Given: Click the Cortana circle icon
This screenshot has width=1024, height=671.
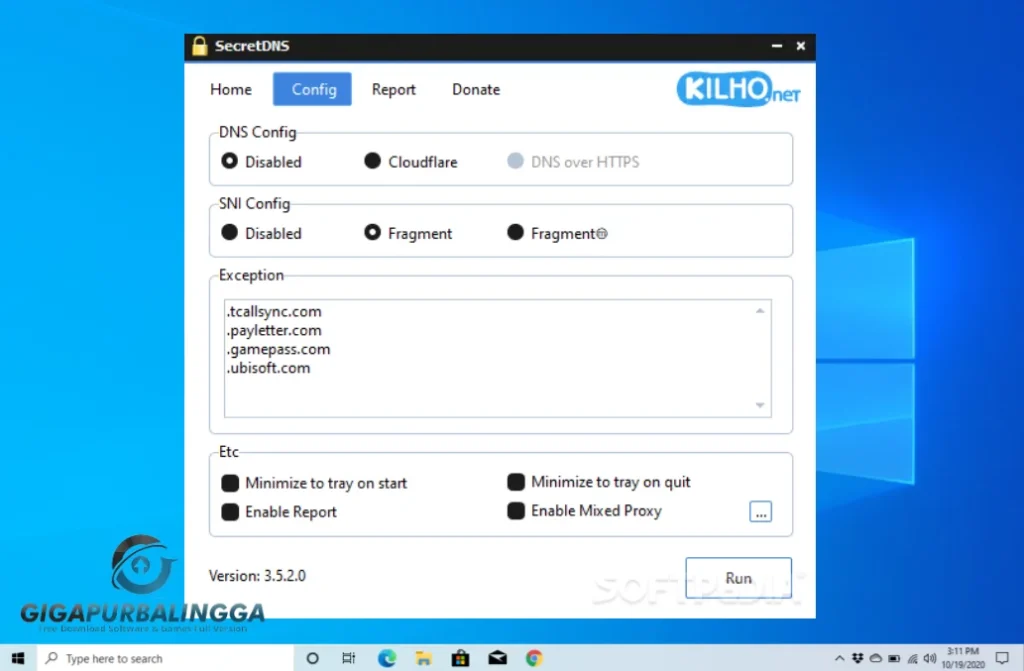Looking at the screenshot, I should pyautogui.click(x=312, y=658).
